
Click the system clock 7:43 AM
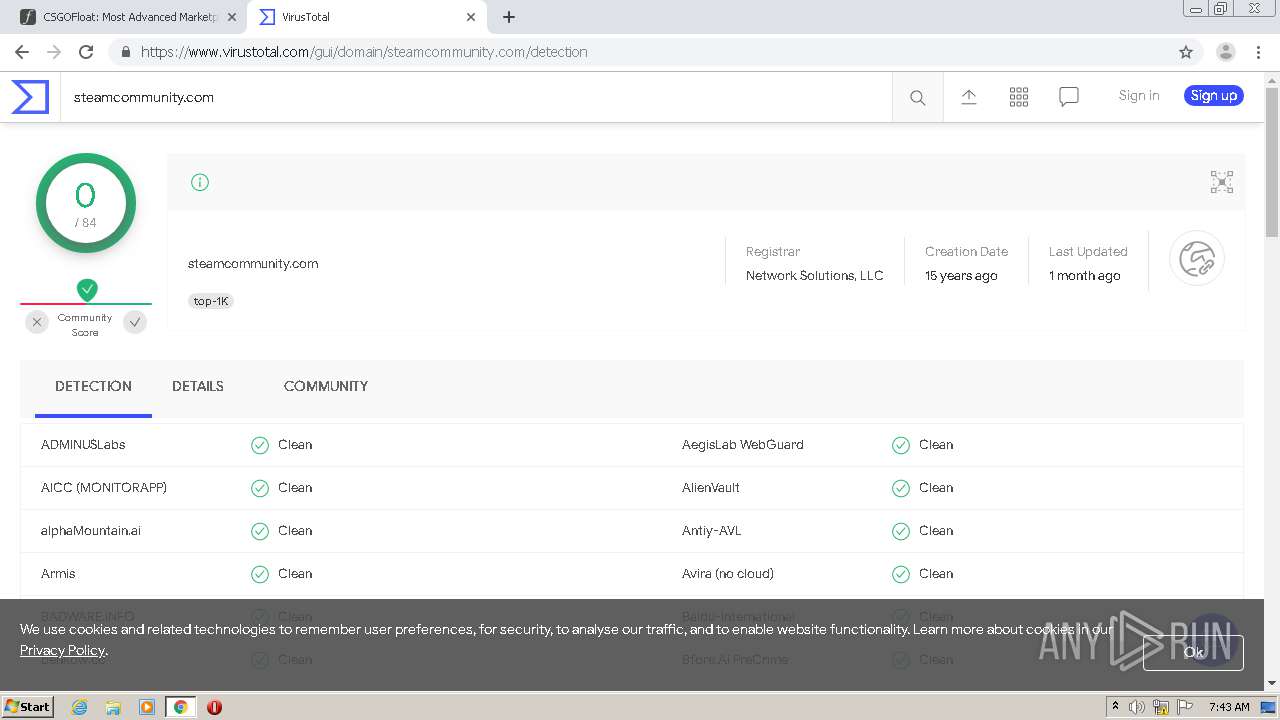pyautogui.click(x=1229, y=707)
